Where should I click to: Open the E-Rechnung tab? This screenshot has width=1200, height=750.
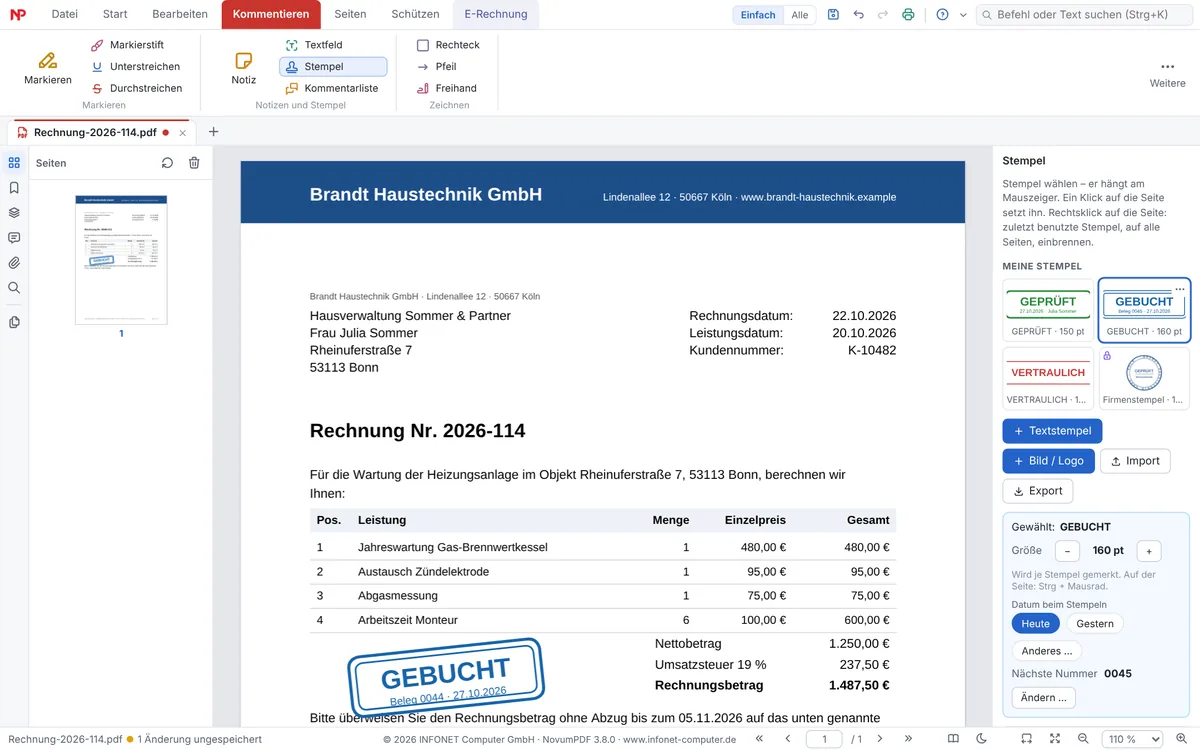pos(495,14)
